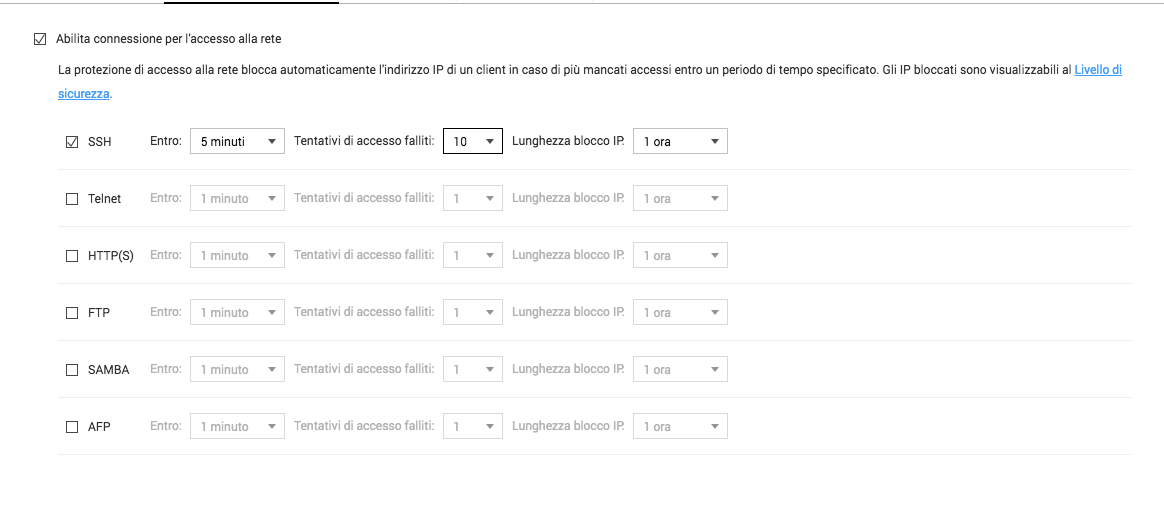The height and width of the screenshot is (520, 1164).
Task: Click the SSH protocol label
Action: [x=100, y=142]
